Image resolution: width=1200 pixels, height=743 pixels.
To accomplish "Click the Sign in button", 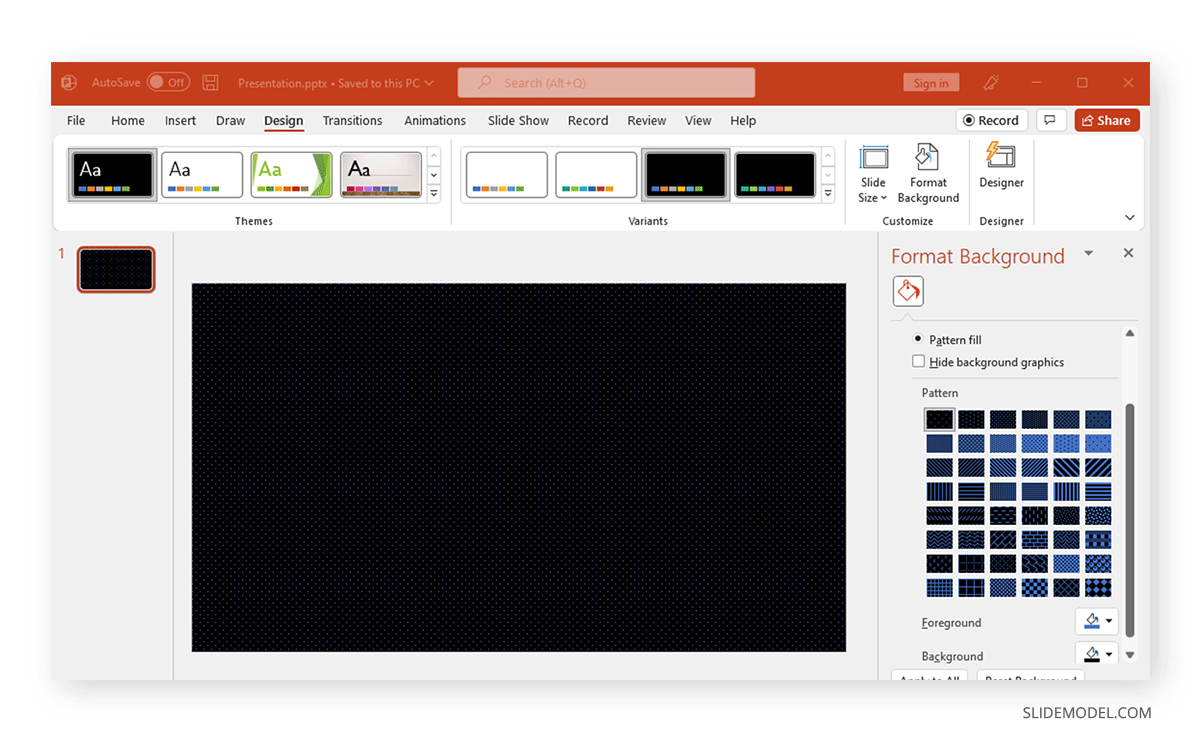I will click(x=930, y=82).
